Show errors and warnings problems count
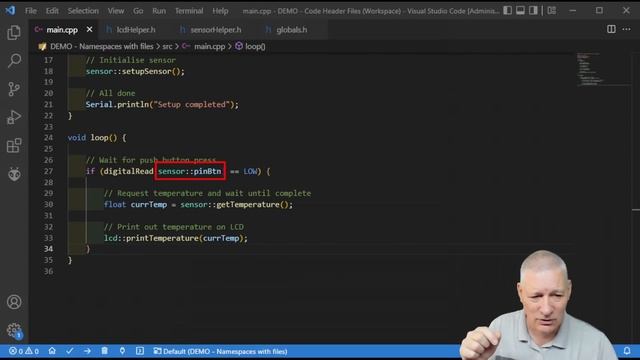 click(x=24, y=351)
